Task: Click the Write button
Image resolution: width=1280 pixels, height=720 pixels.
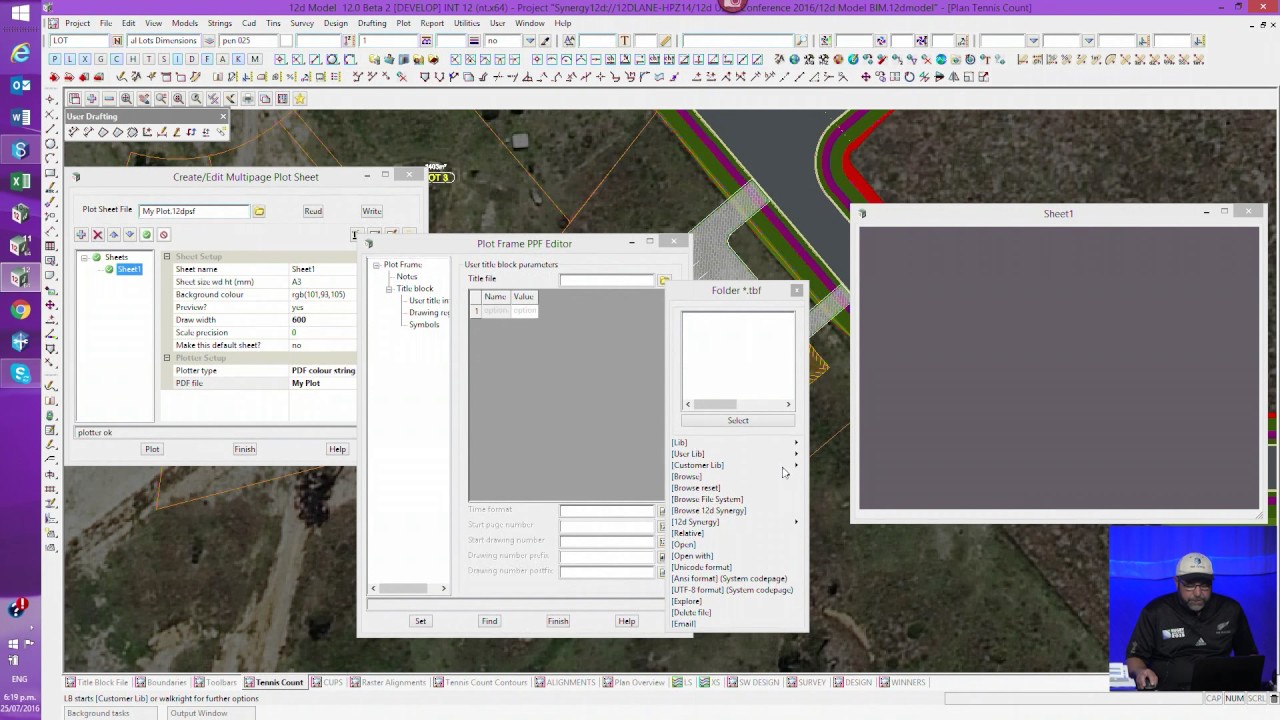Action: [x=372, y=211]
